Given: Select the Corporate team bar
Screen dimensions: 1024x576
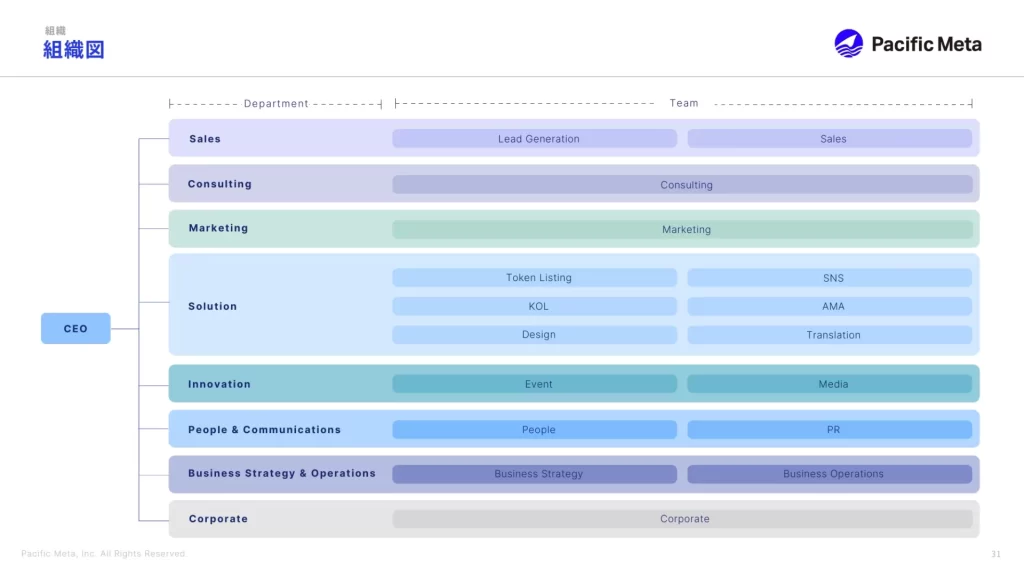Looking at the screenshot, I should tap(682, 519).
